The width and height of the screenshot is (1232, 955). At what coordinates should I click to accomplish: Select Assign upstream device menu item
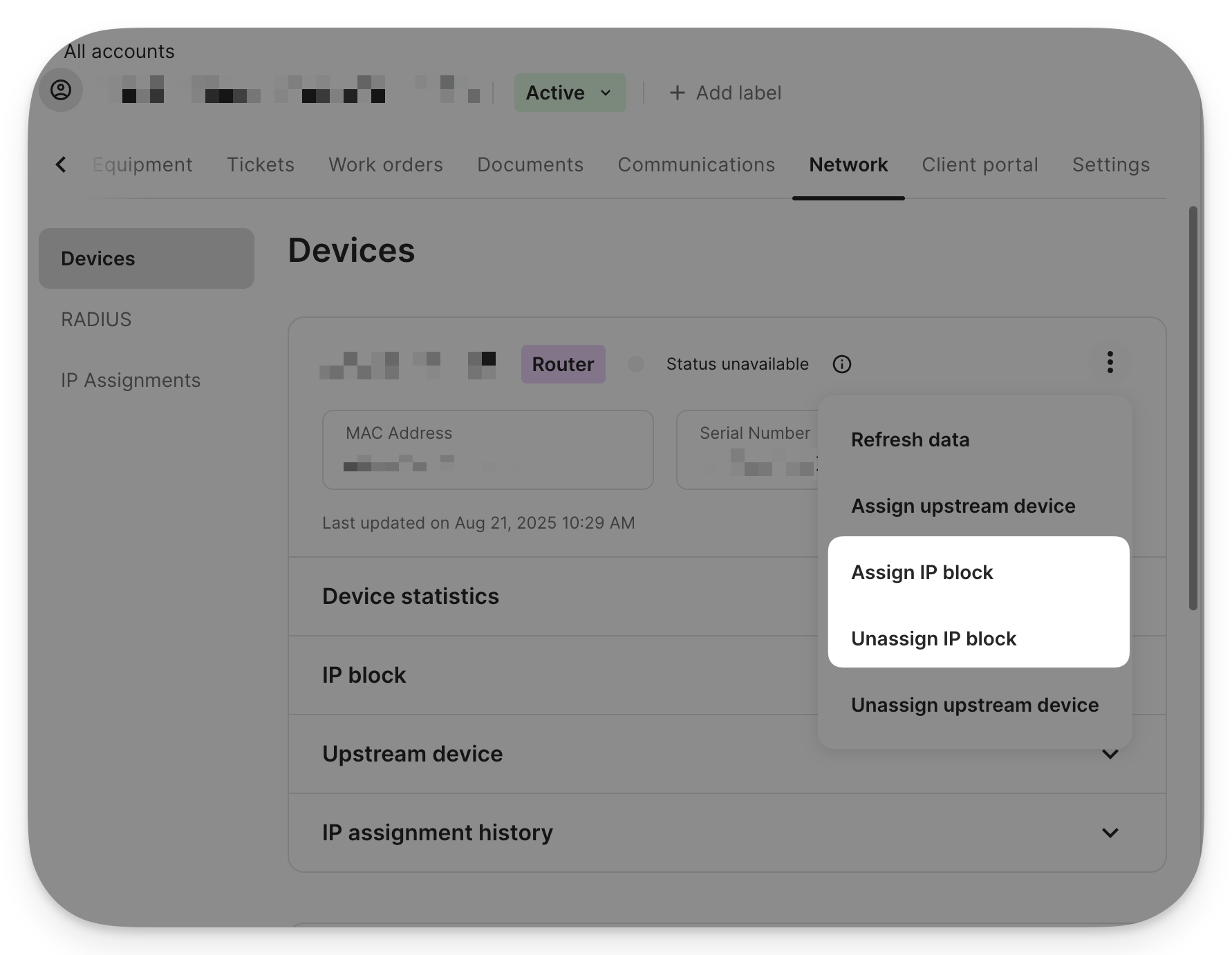pyautogui.click(x=975, y=506)
